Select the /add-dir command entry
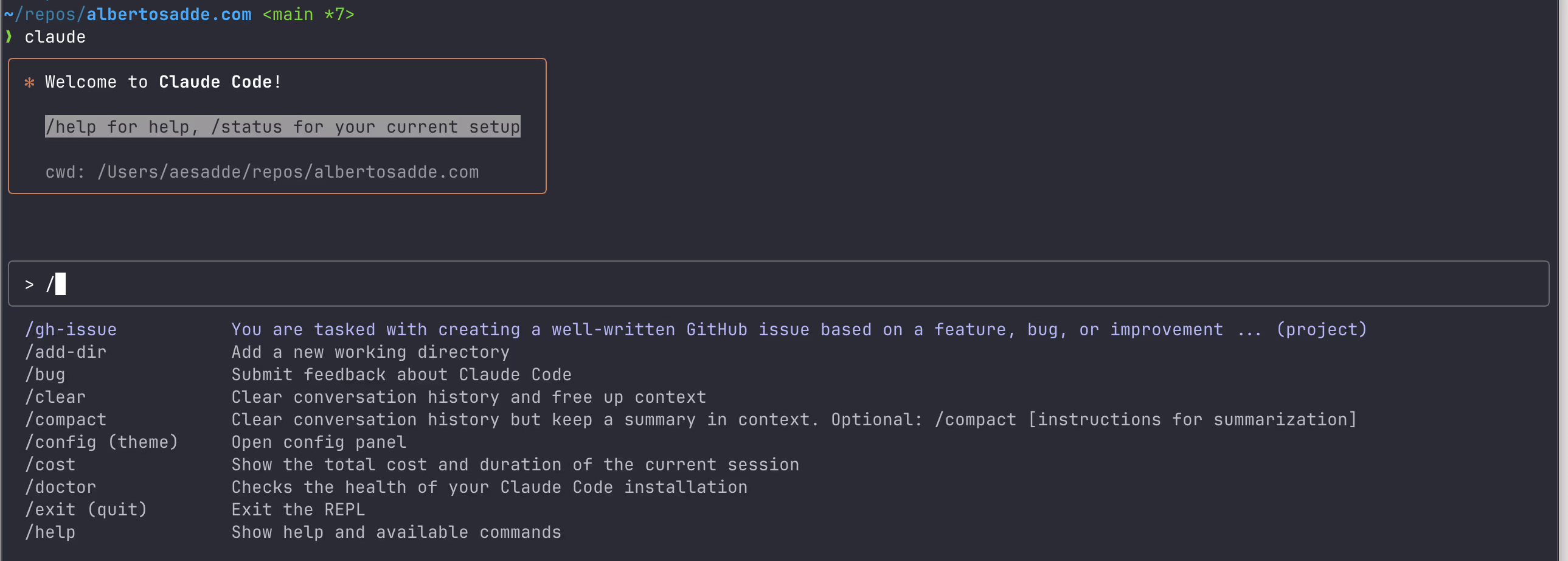The width and height of the screenshot is (1568, 561). [x=66, y=352]
